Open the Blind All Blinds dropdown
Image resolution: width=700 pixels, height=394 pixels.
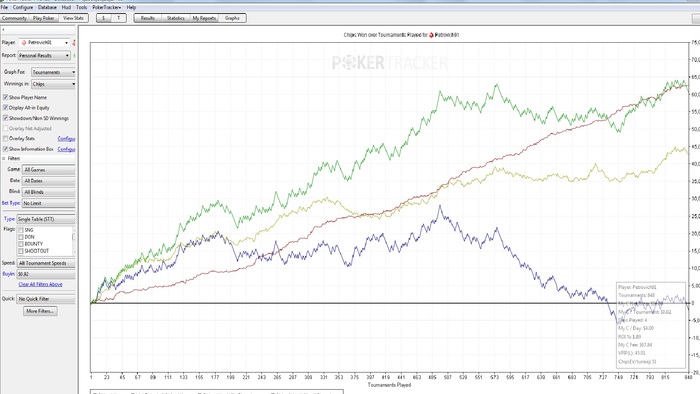[x=48, y=192]
